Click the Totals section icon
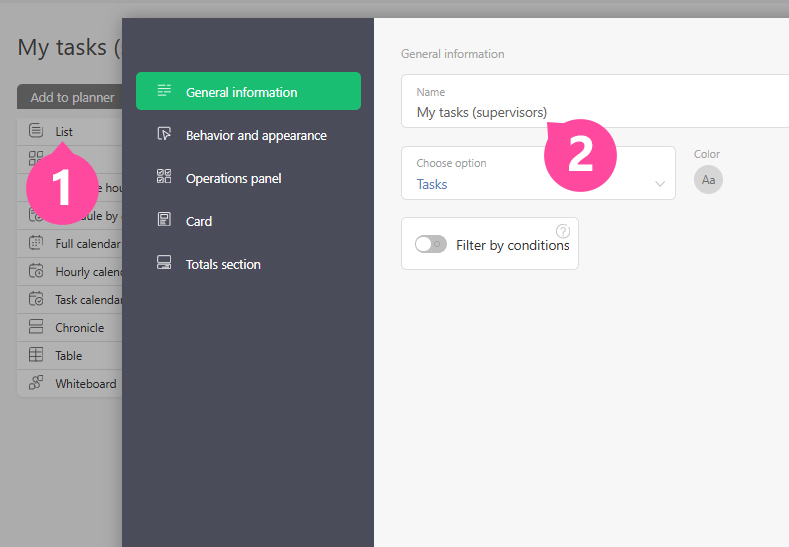789x547 pixels. tap(164, 264)
